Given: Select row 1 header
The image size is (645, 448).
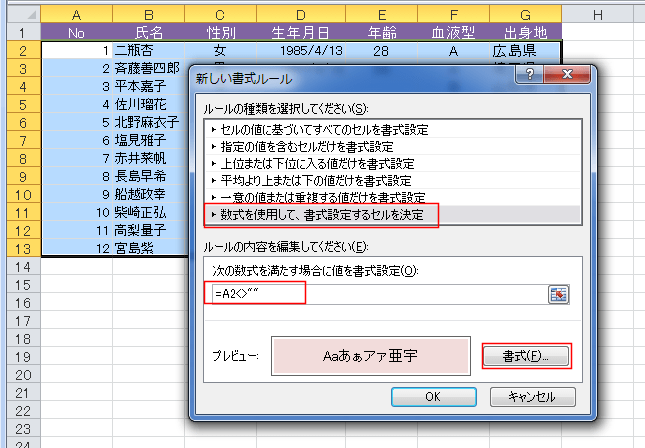Looking at the screenshot, I should point(24,32).
